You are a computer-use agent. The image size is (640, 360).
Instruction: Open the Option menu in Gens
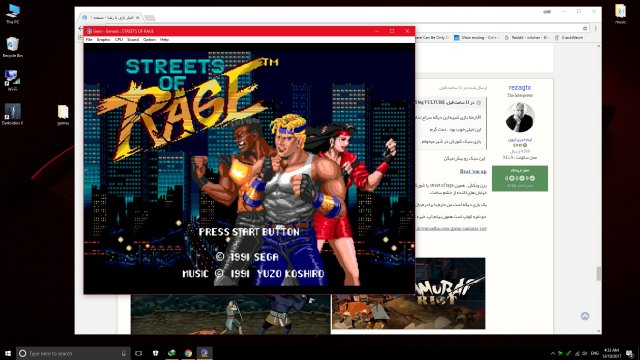click(149, 40)
